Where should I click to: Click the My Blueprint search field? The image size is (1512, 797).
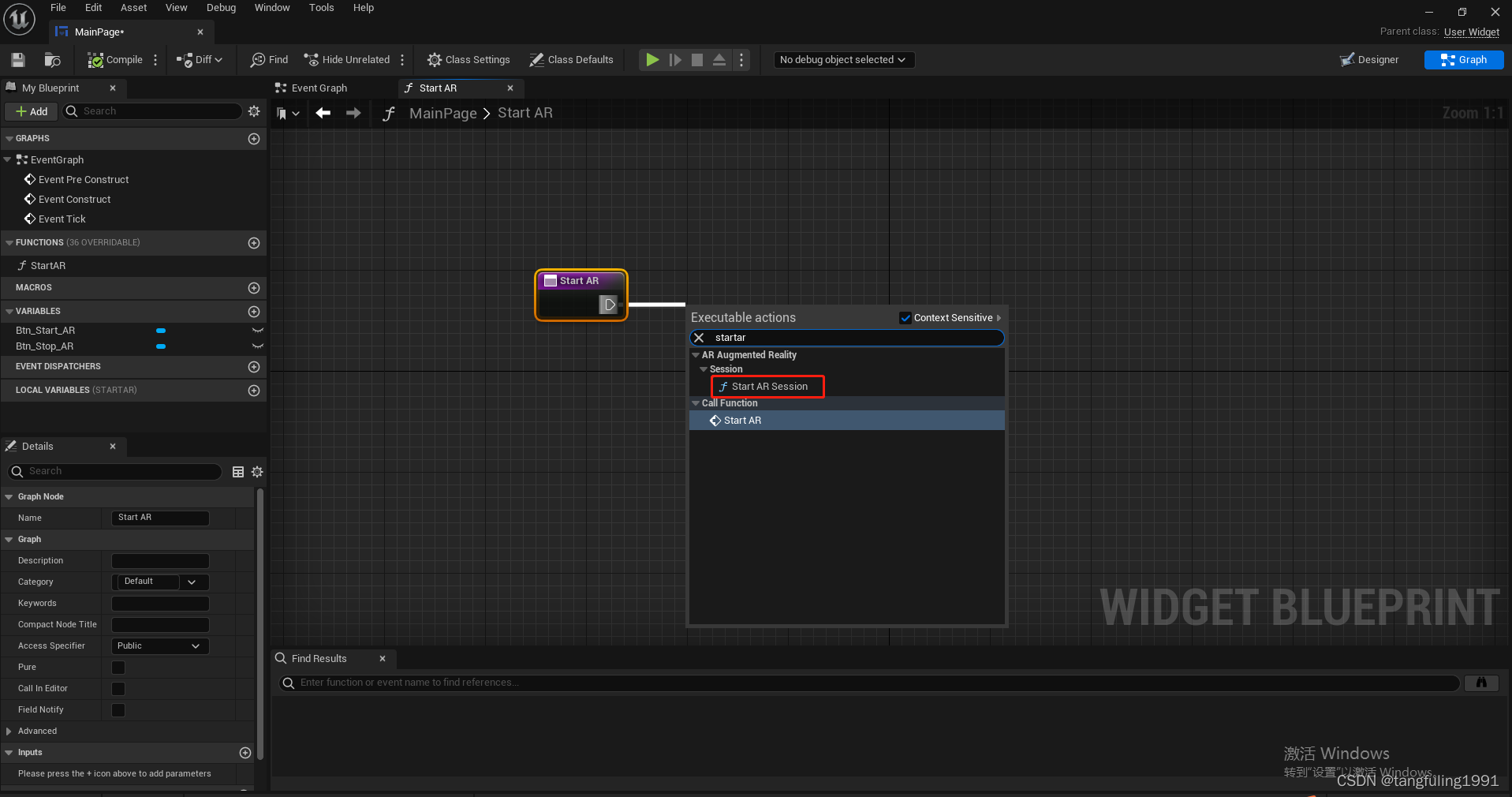click(x=152, y=111)
